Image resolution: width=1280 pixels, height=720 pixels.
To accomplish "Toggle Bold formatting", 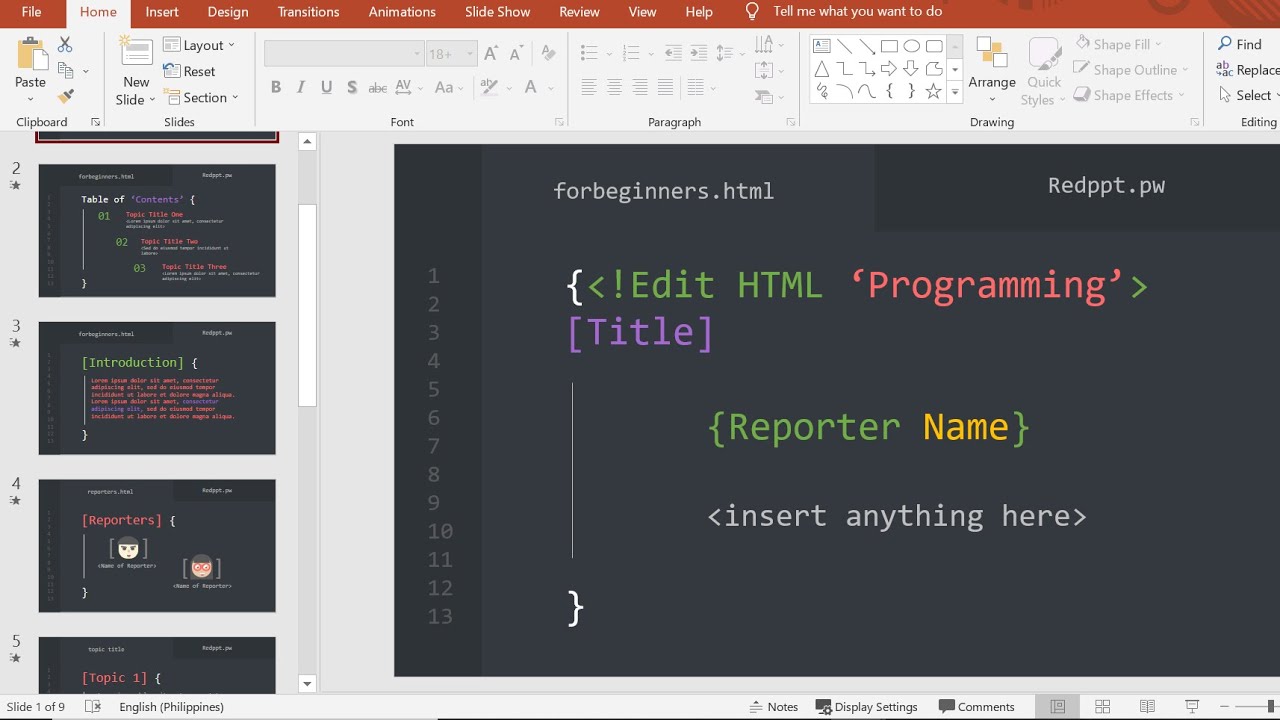I will coord(276,88).
